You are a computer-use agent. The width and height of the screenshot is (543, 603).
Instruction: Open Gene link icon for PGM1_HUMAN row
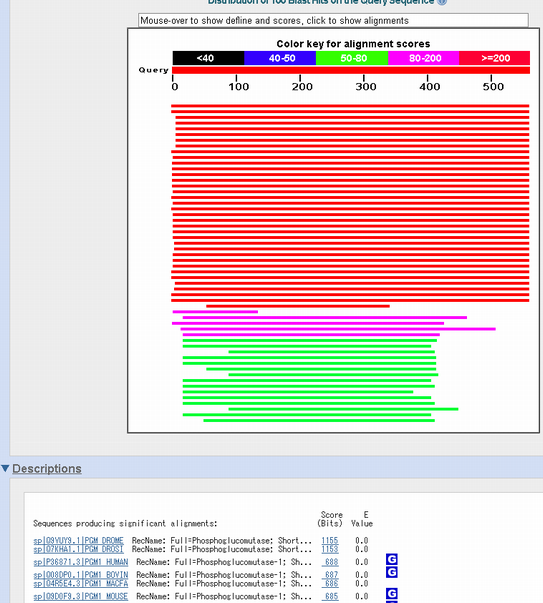(391, 559)
